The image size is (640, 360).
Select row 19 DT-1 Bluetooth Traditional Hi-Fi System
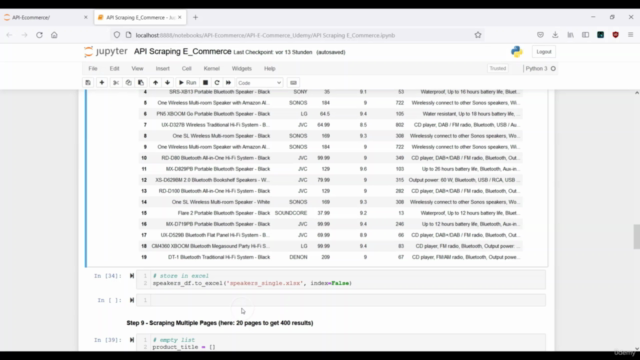click(331, 257)
